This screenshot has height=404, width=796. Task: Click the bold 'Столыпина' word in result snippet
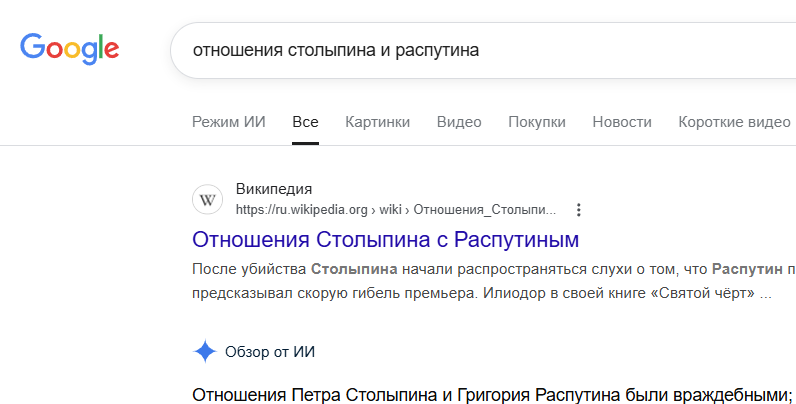(354, 269)
